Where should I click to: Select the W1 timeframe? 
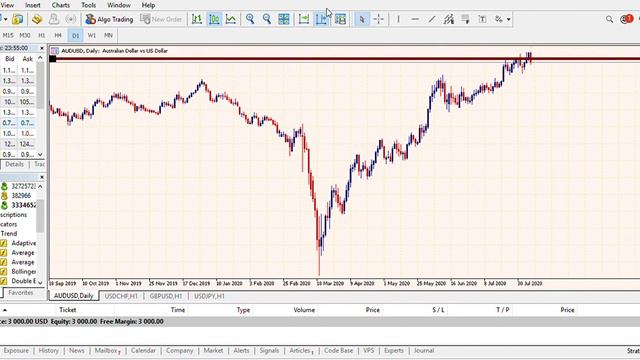(x=92, y=36)
